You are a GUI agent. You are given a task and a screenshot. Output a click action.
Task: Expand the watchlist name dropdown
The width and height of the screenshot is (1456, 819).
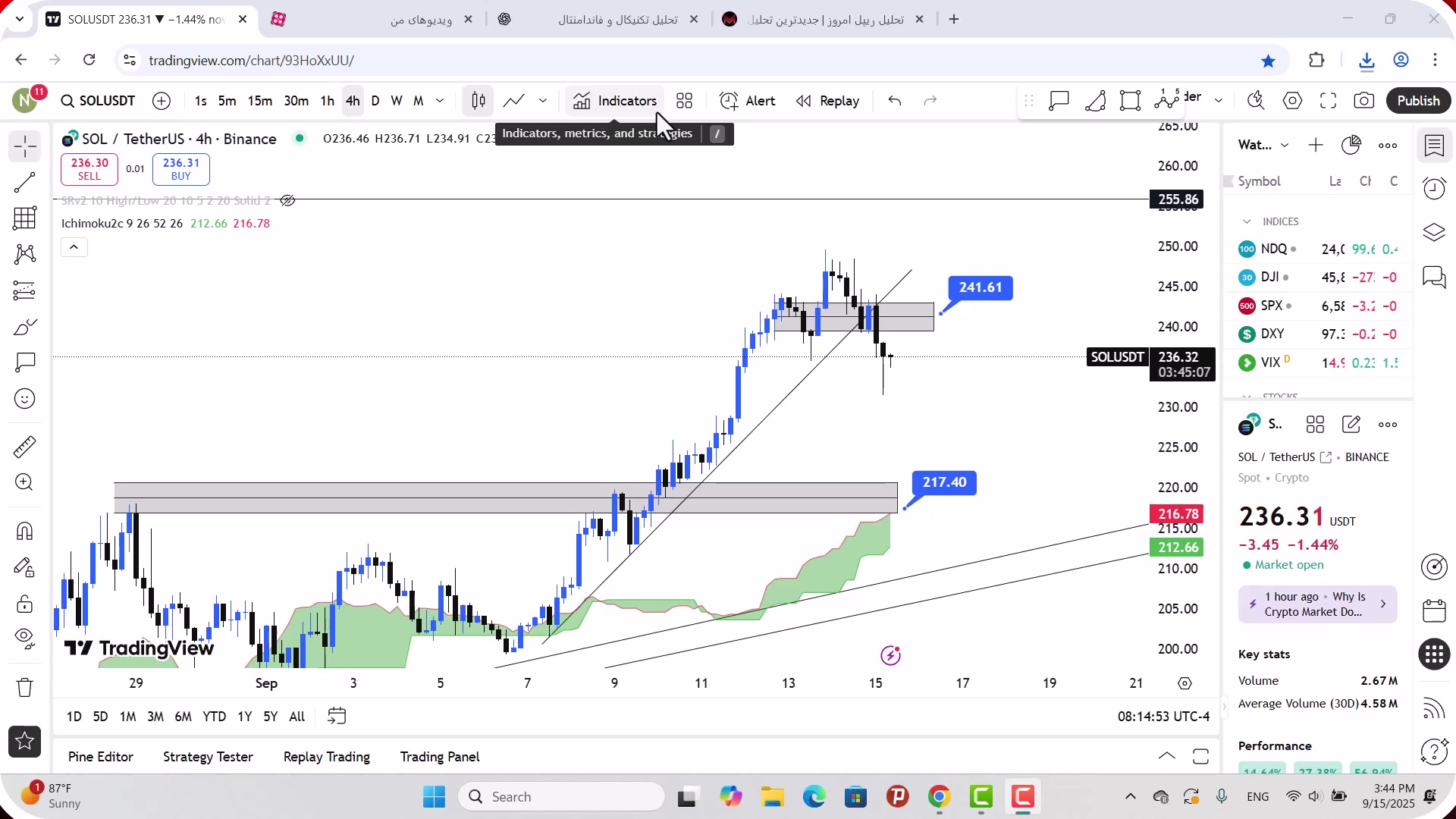click(x=1285, y=146)
